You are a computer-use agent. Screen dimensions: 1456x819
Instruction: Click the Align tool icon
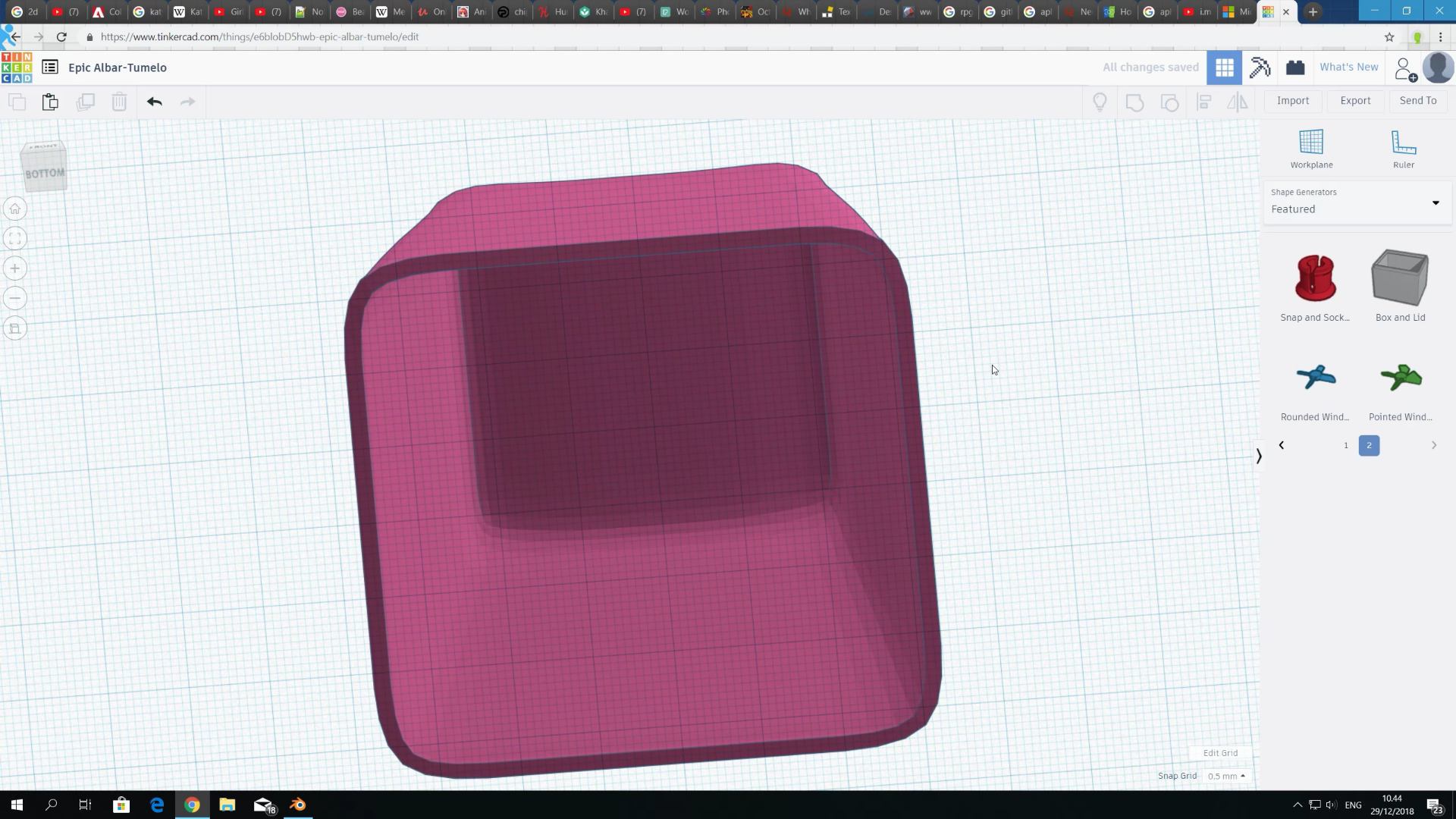click(x=1203, y=102)
